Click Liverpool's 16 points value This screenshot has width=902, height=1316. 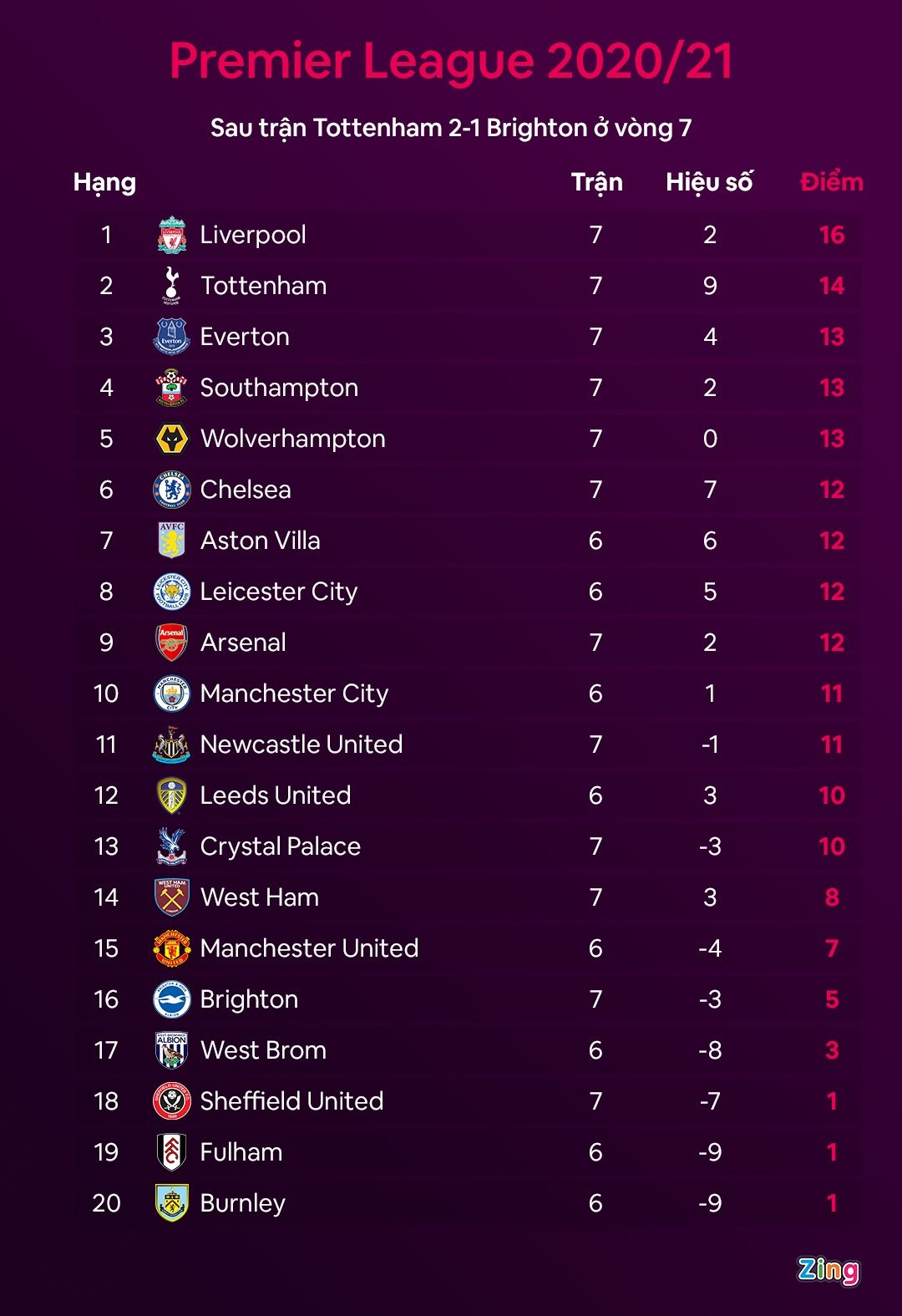832,235
